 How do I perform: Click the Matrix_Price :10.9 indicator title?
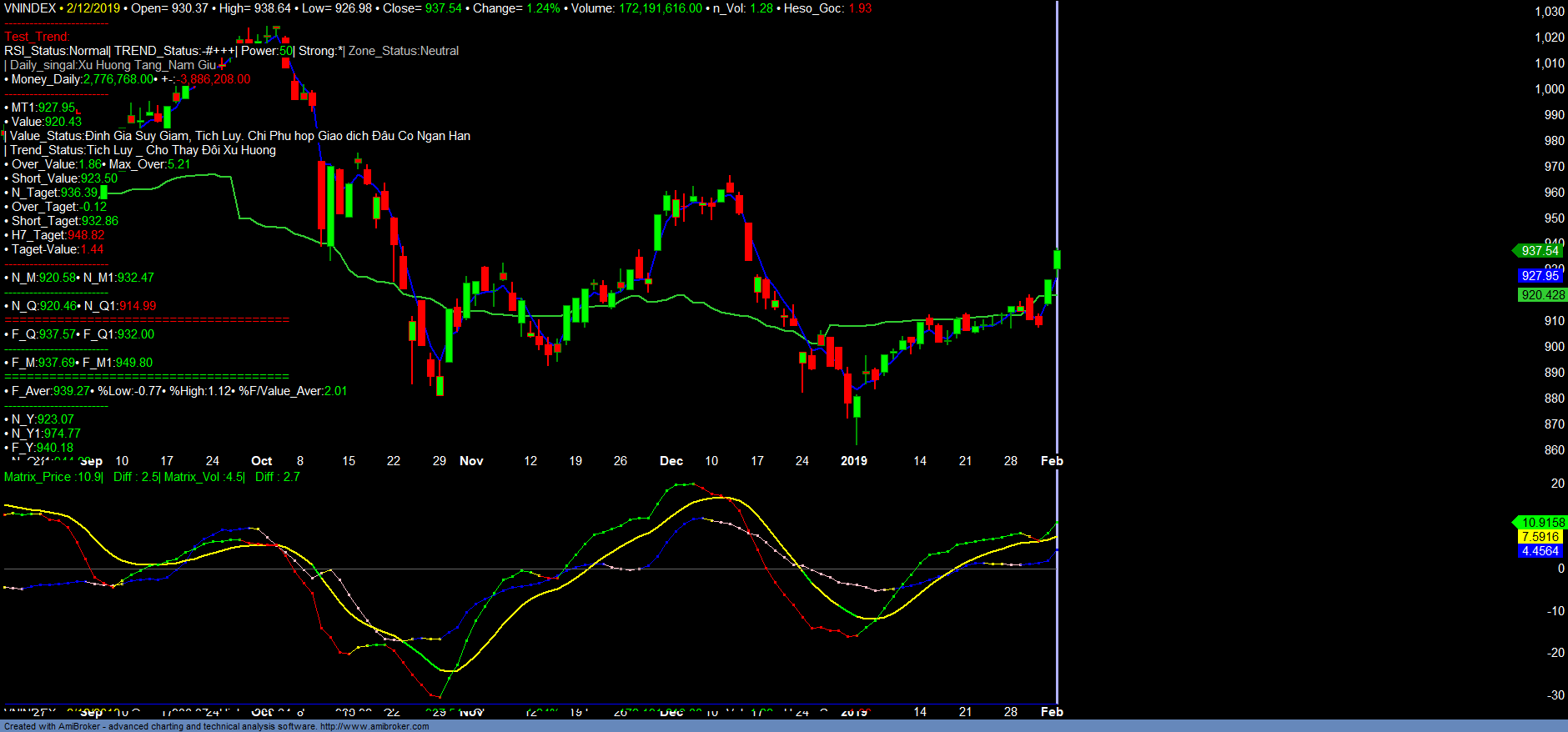[x=53, y=477]
